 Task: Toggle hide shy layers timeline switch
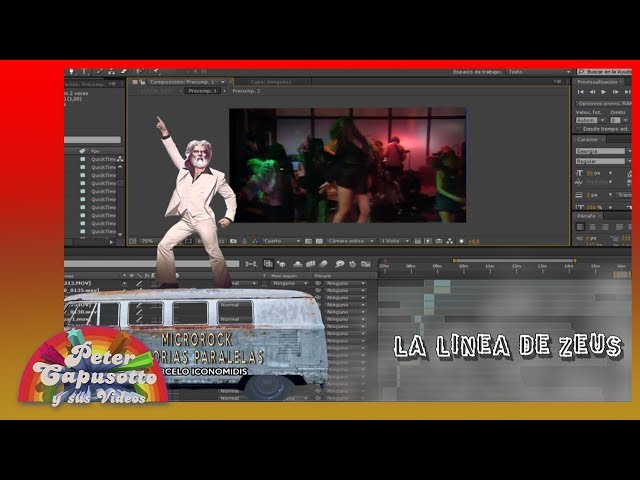point(298,264)
